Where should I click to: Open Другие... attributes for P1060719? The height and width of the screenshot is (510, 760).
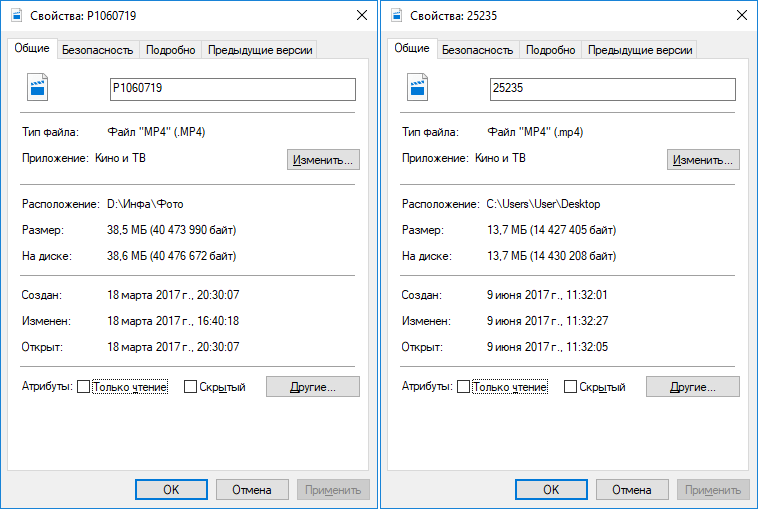[x=313, y=387]
